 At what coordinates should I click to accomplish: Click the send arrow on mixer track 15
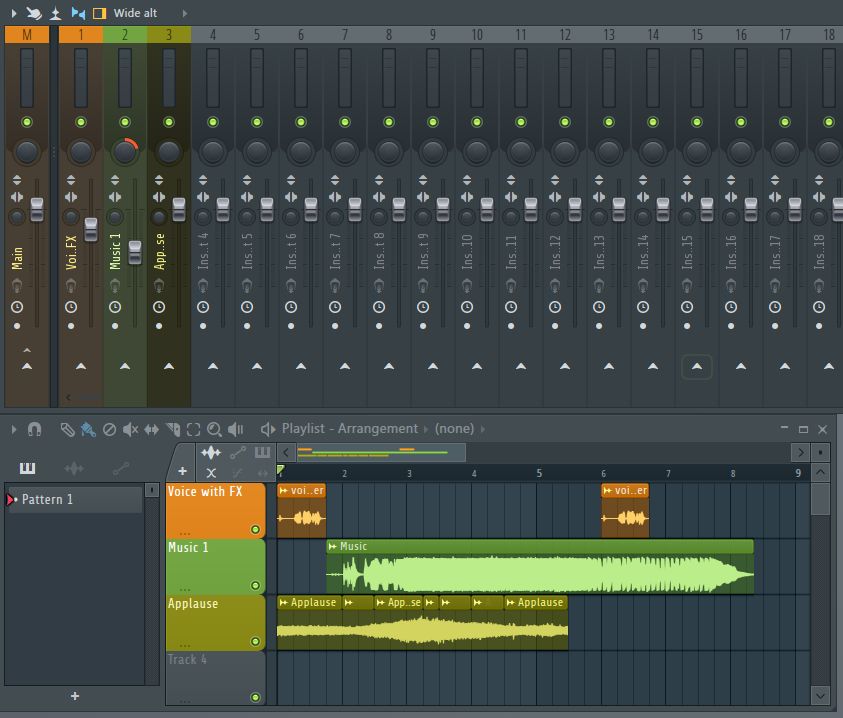coord(697,367)
